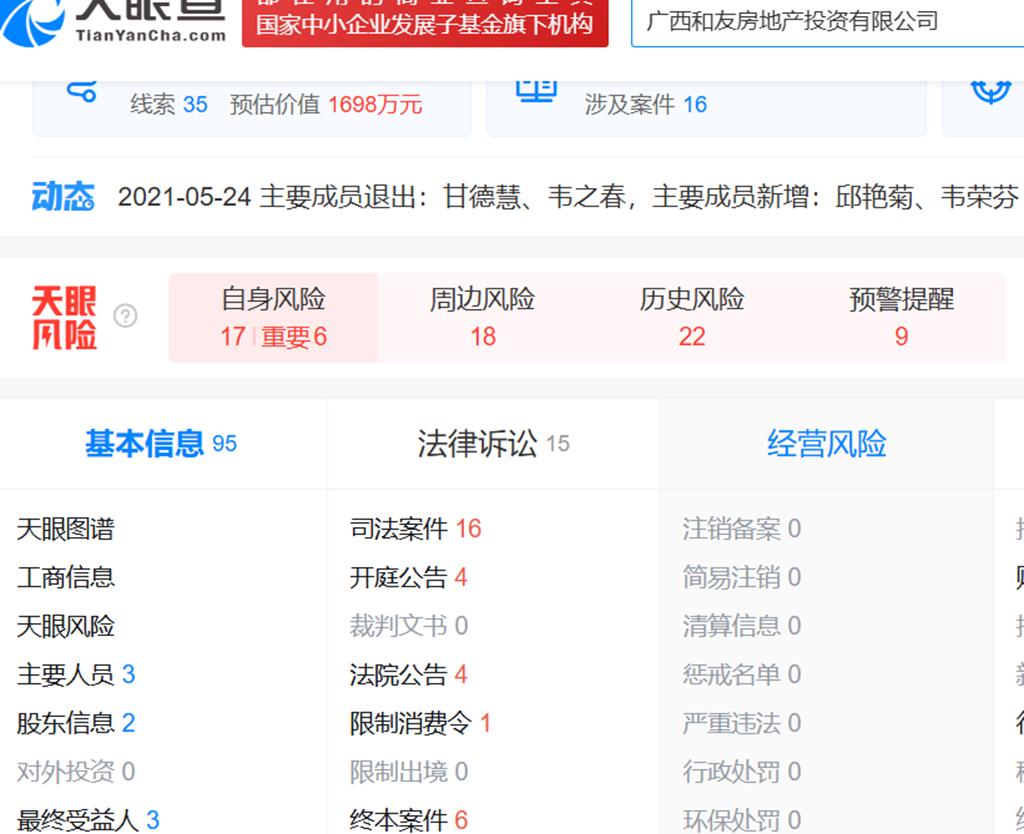Open 限制消费令 1
The image size is (1024, 834).
(x=421, y=723)
